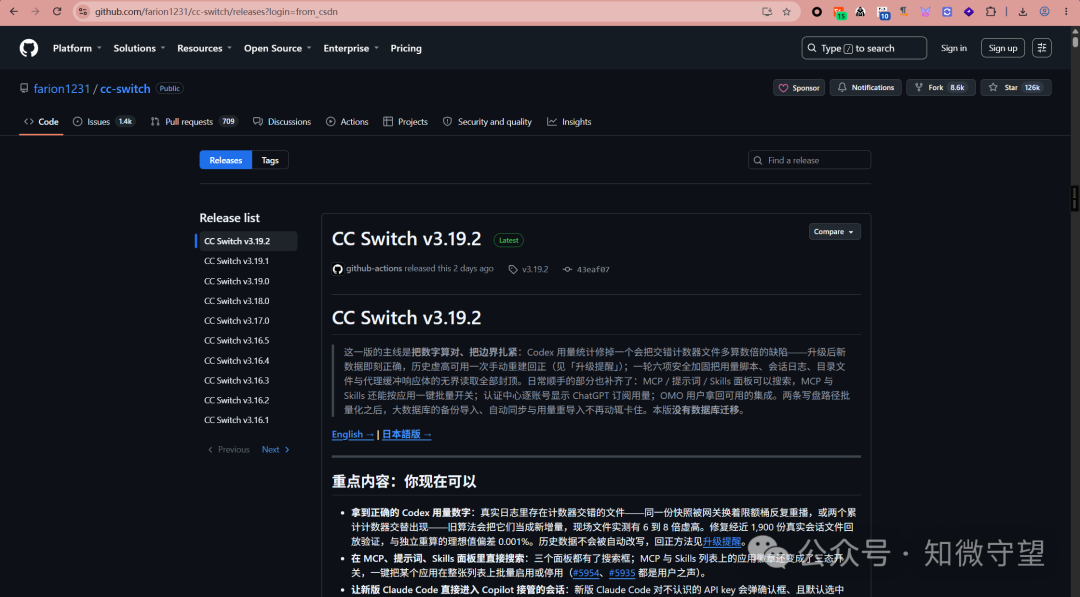This screenshot has height=597, width=1080.
Task: Expand the Resources menu
Action: click(x=204, y=48)
